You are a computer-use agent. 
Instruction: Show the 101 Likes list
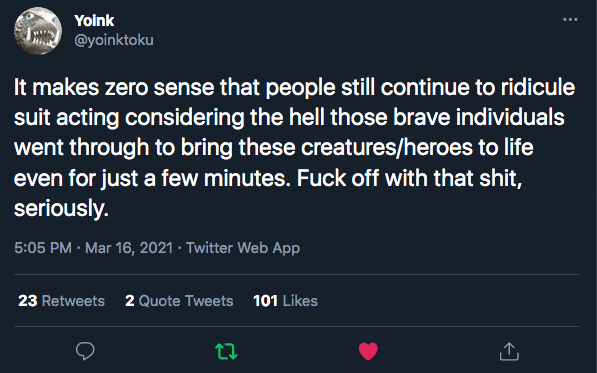click(285, 301)
